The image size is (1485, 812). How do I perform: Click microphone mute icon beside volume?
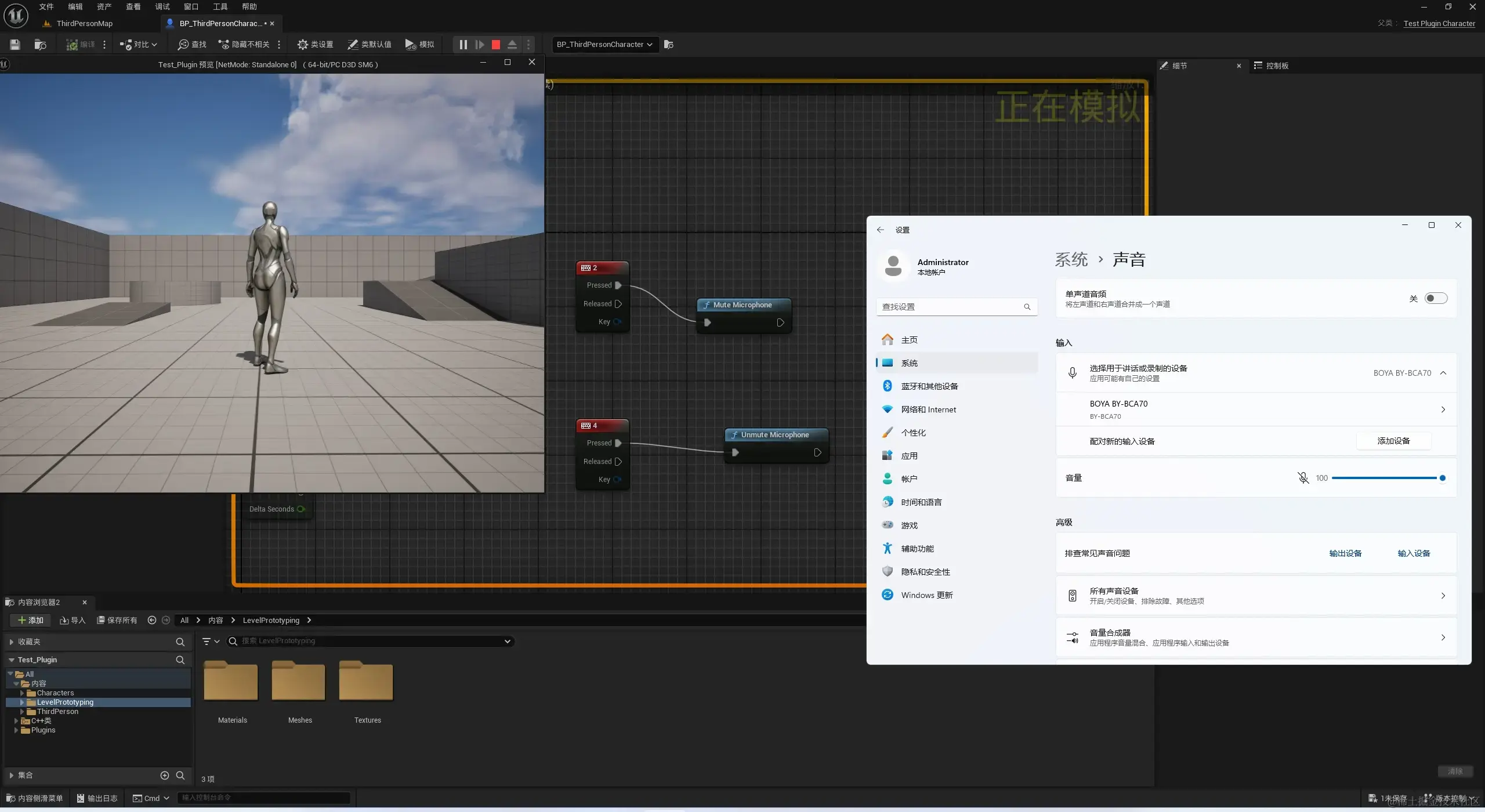point(1303,478)
